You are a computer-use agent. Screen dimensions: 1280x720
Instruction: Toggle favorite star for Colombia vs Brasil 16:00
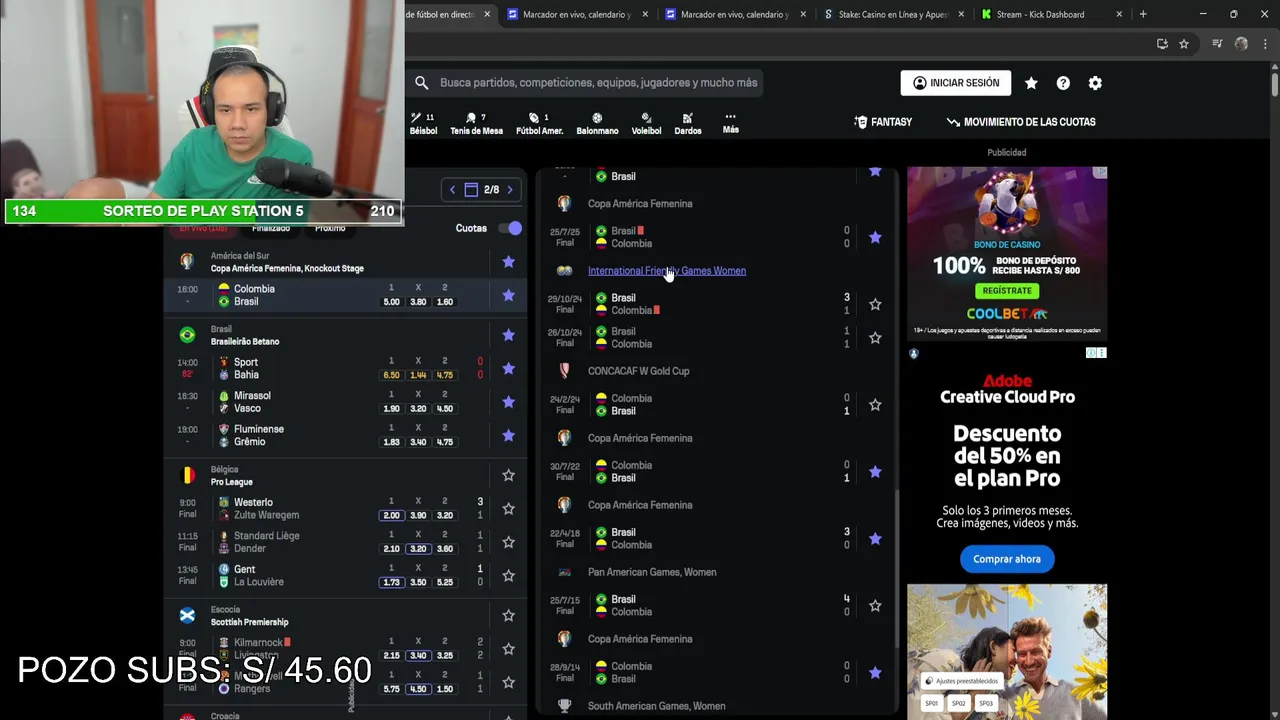[x=508, y=295]
